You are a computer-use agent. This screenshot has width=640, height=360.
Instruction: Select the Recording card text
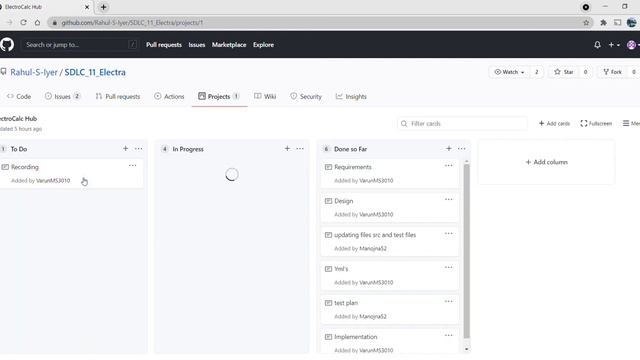point(24,167)
